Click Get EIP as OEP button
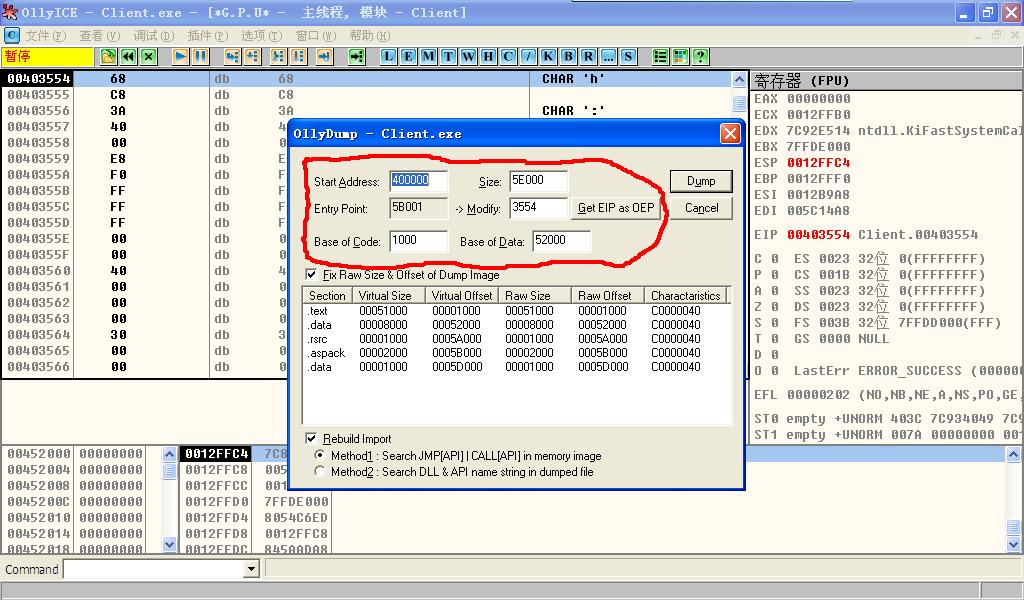 click(615, 208)
